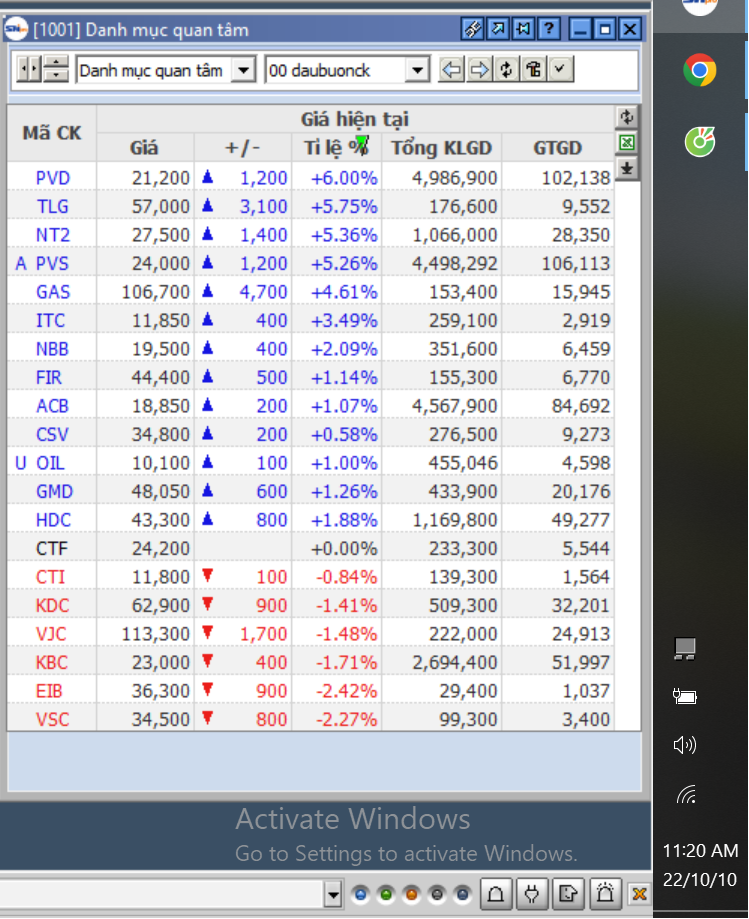This screenshot has width=749, height=919.
Task: Click the network computer tray icon
Action: [x=685, y=648]
